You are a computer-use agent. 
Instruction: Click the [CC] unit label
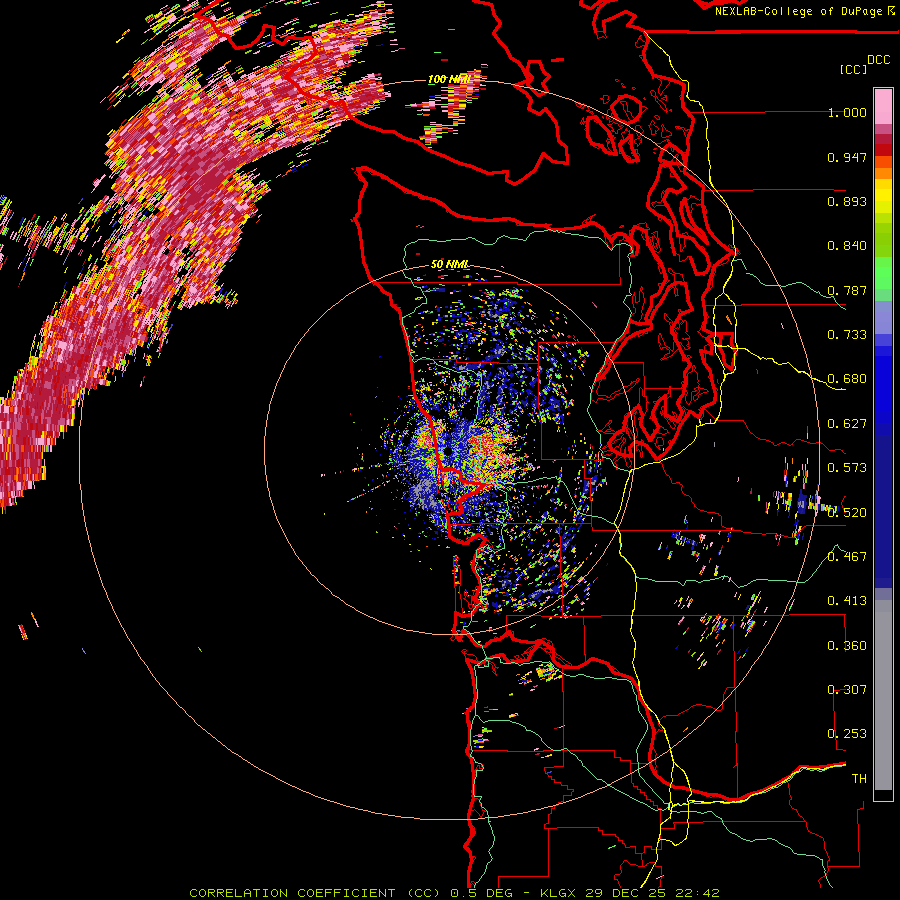point(853,69)
